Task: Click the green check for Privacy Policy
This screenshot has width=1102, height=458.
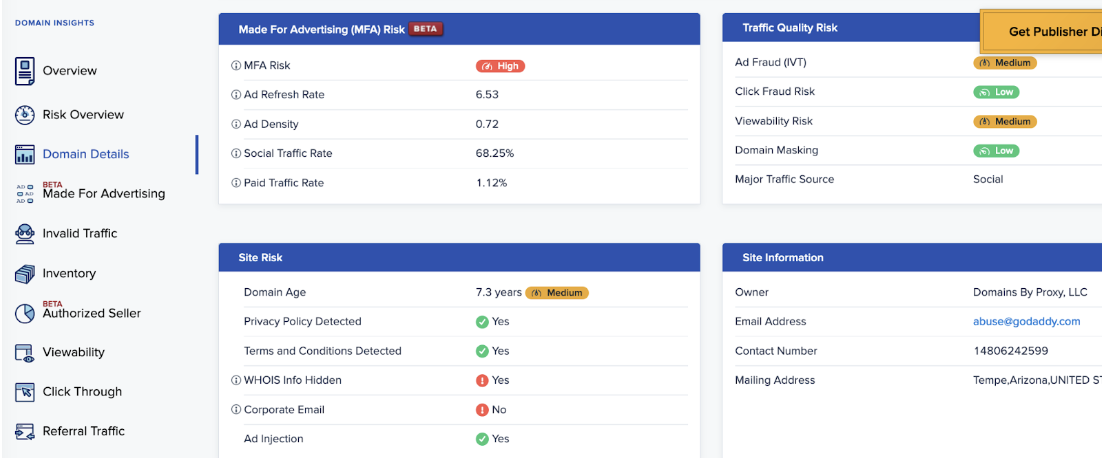Action: (x=482, y=322)
